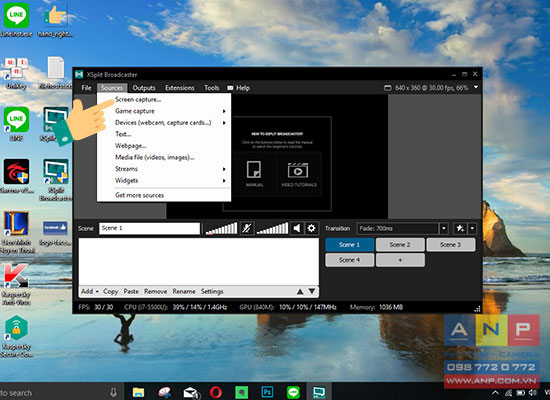The height and width of the screenshot is (400, 550).
Task: Click the taskbar microphone search icon
Action: coord(113,392)
